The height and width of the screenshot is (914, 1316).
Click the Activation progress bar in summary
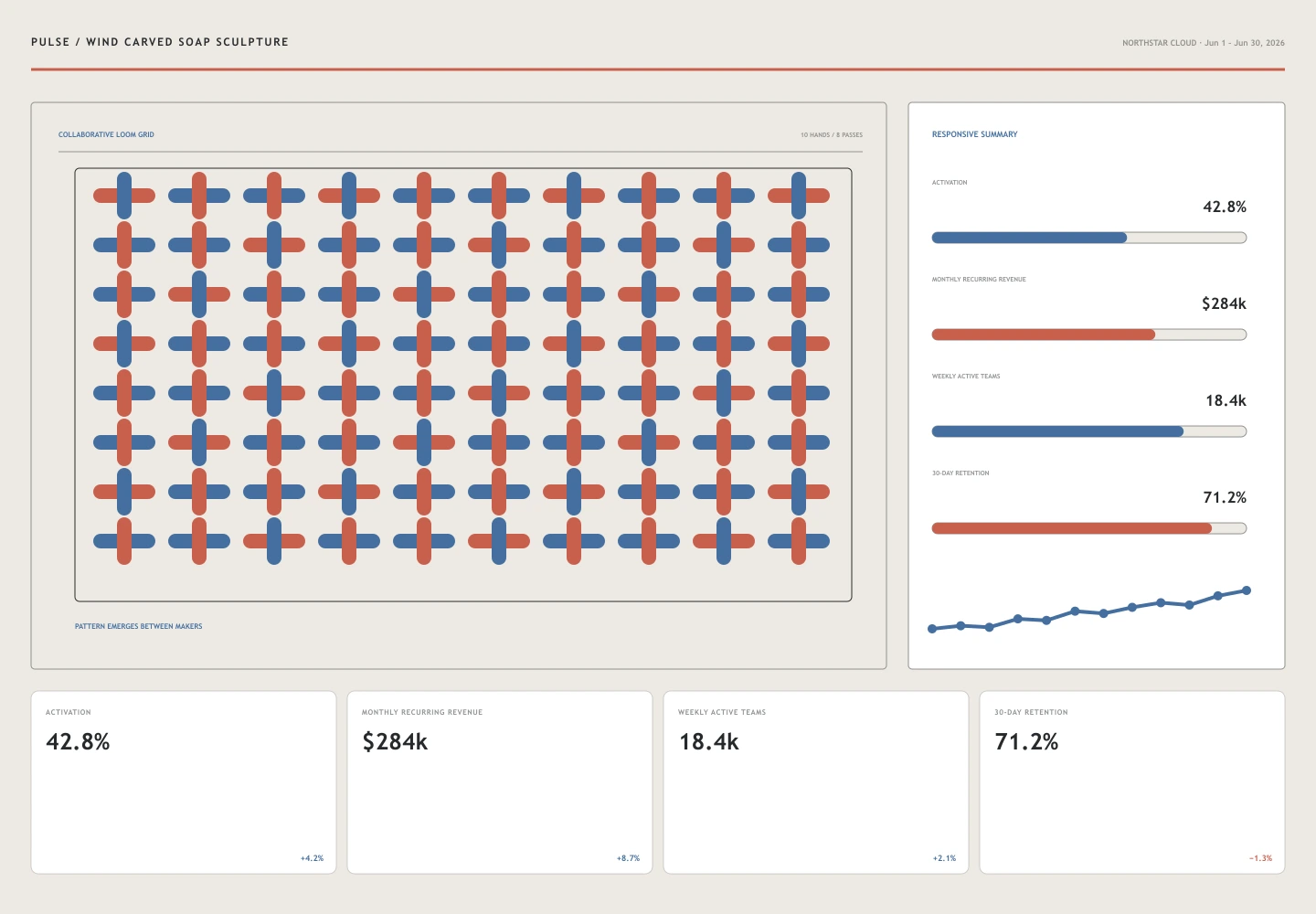coord(1089,238)
